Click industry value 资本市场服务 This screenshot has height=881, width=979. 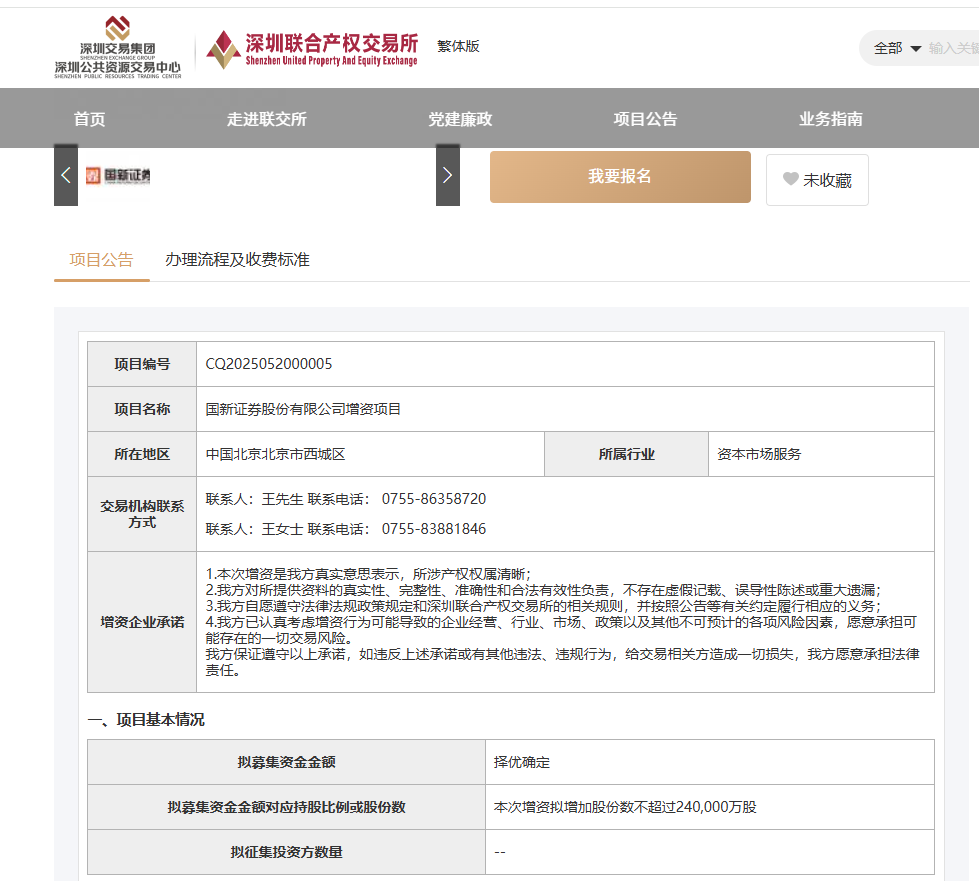coord(759,454)
